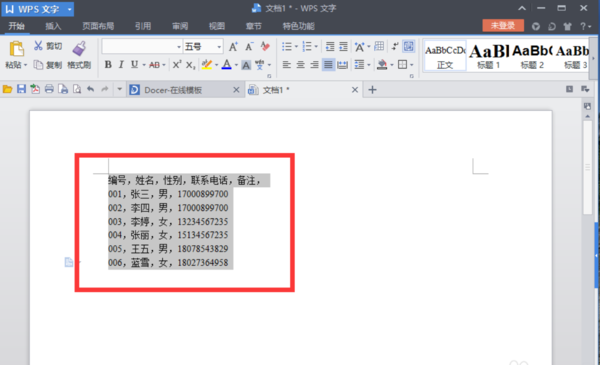Apply the 标题 1 style
Screen dimensions: 600x365
pyautogui.click(x=489, y=56)
